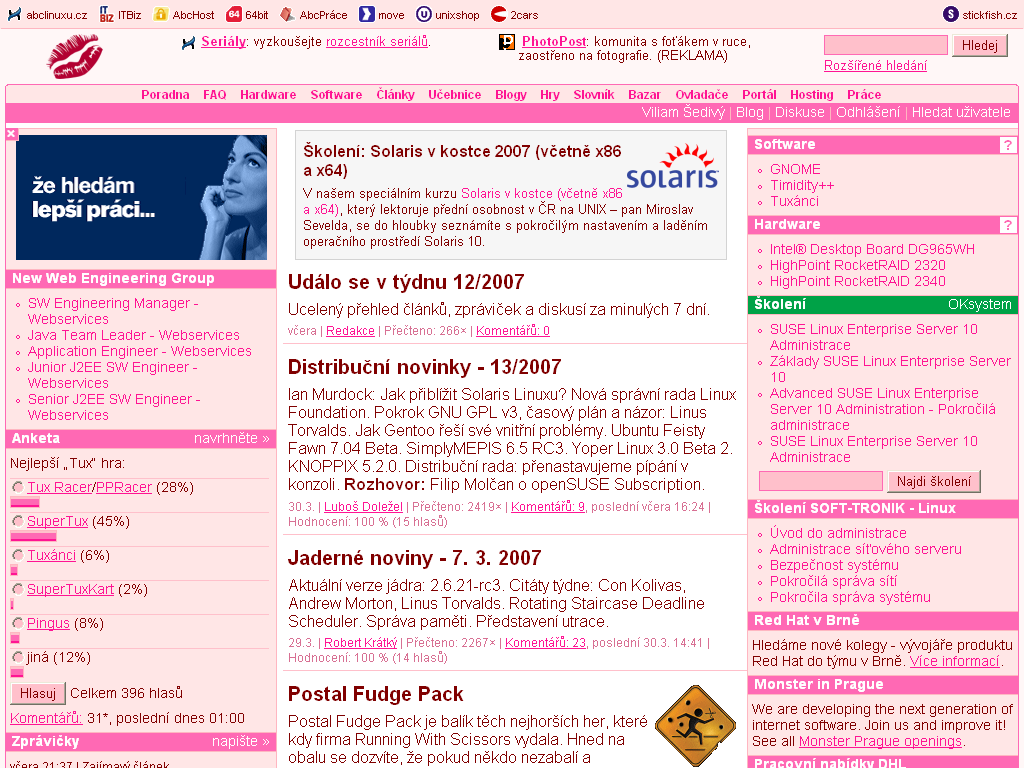
Task: Open the FAQ menu item
Action: pyautogui.click(x=215, y=95)
